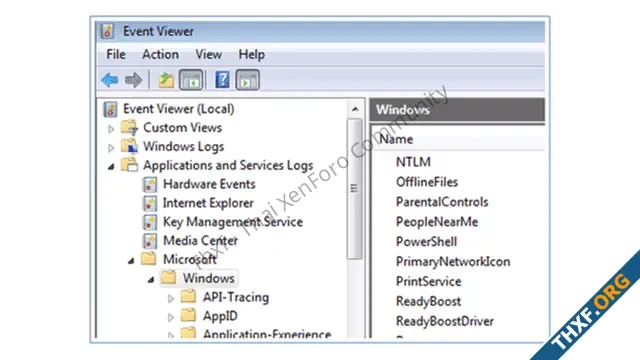Collapse the Microsoft tree node
Viewport: 640px width, 360px height.
(131, 260)
